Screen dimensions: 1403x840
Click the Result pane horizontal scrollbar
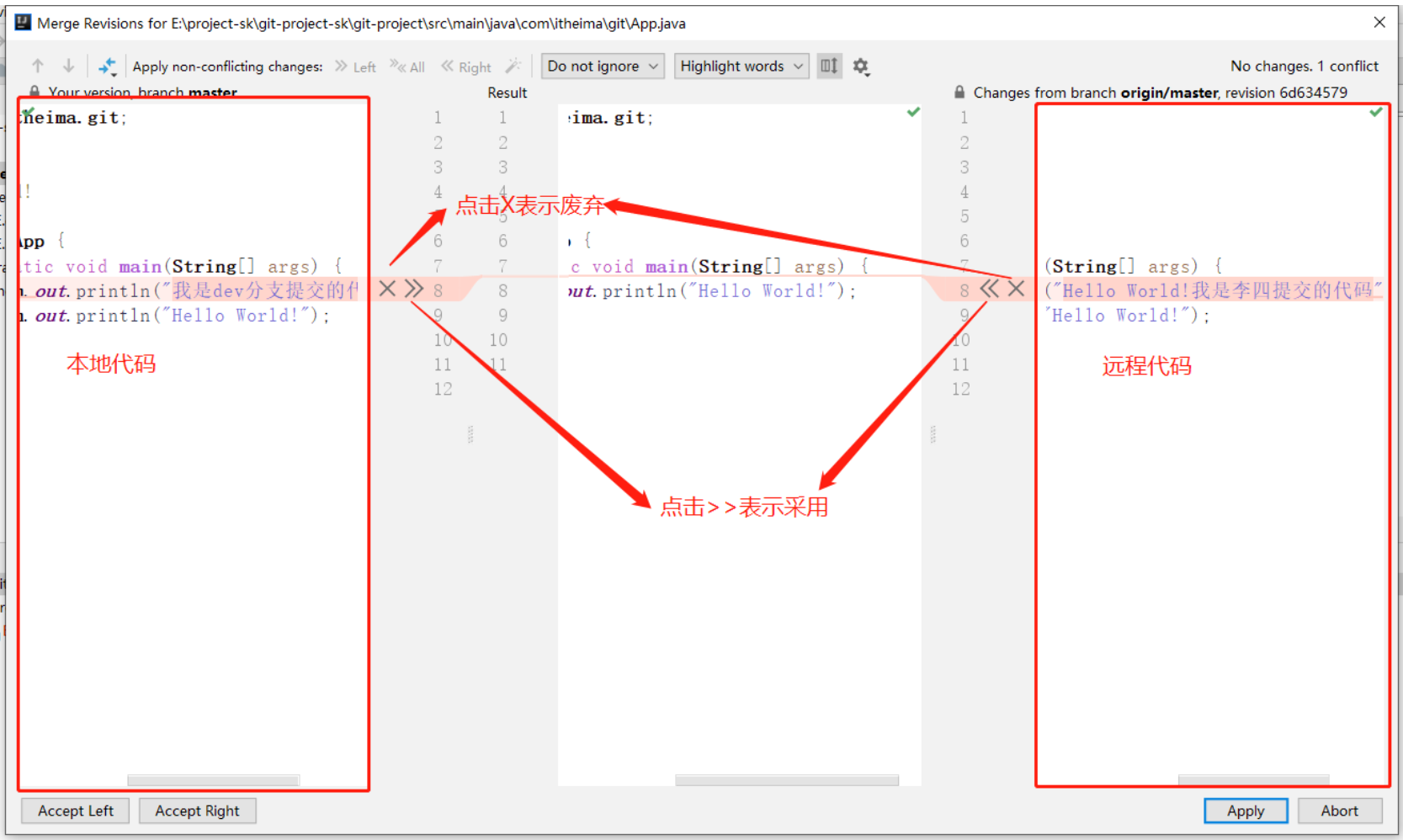786,780
